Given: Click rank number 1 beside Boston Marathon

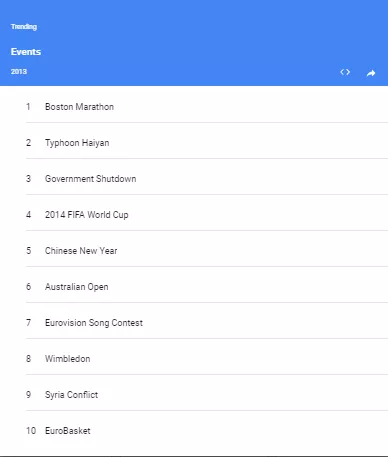Looking at the screenshot, I should point(28,107).
